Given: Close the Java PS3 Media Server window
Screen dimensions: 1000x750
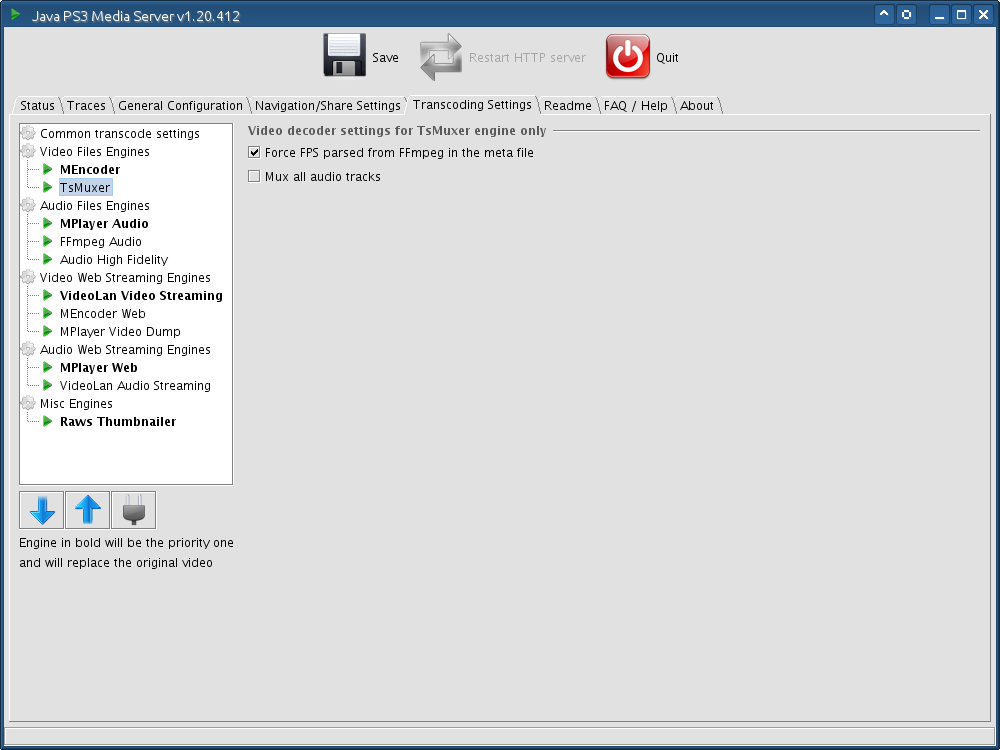Looking at the screenshot, I should [983, 14].
